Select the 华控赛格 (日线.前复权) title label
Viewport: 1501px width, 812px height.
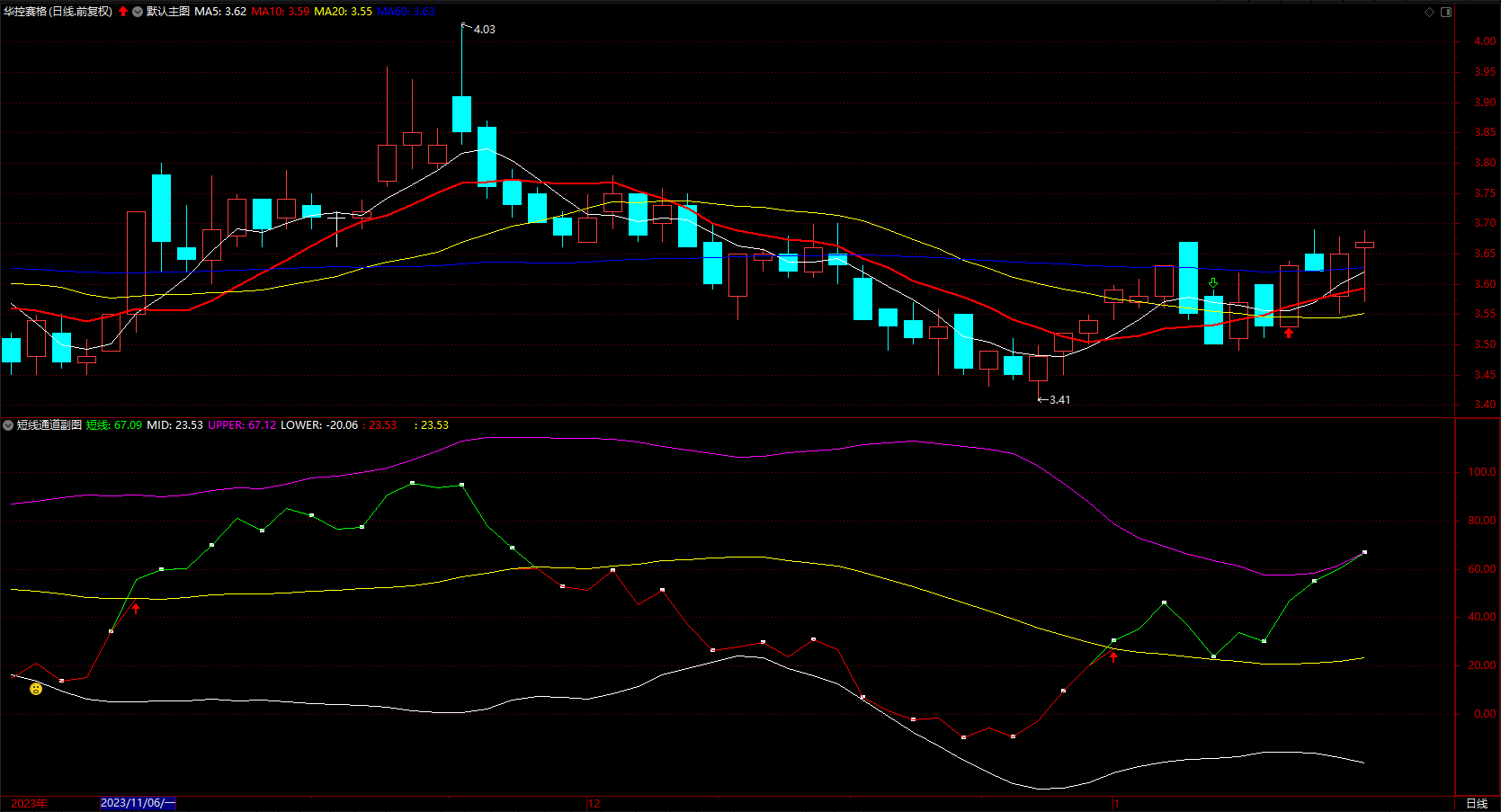point(58,12)
